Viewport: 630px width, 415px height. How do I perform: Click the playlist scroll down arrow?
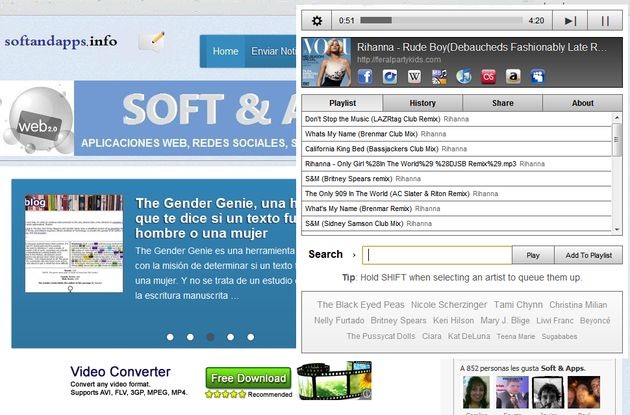[617, 229]
